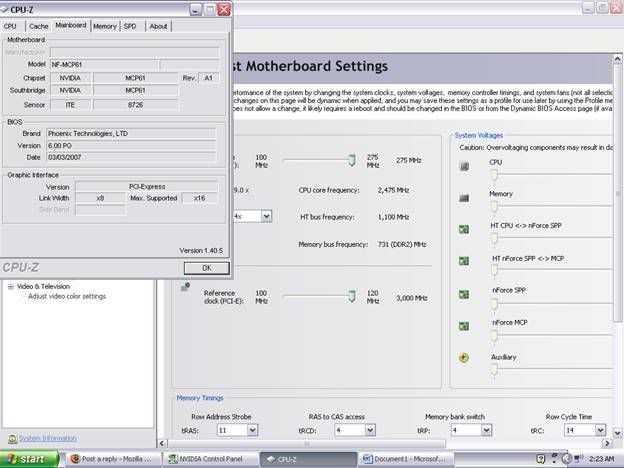
Task: Click the horizontal scrollbar left arrow
Action: click(162, 443)
